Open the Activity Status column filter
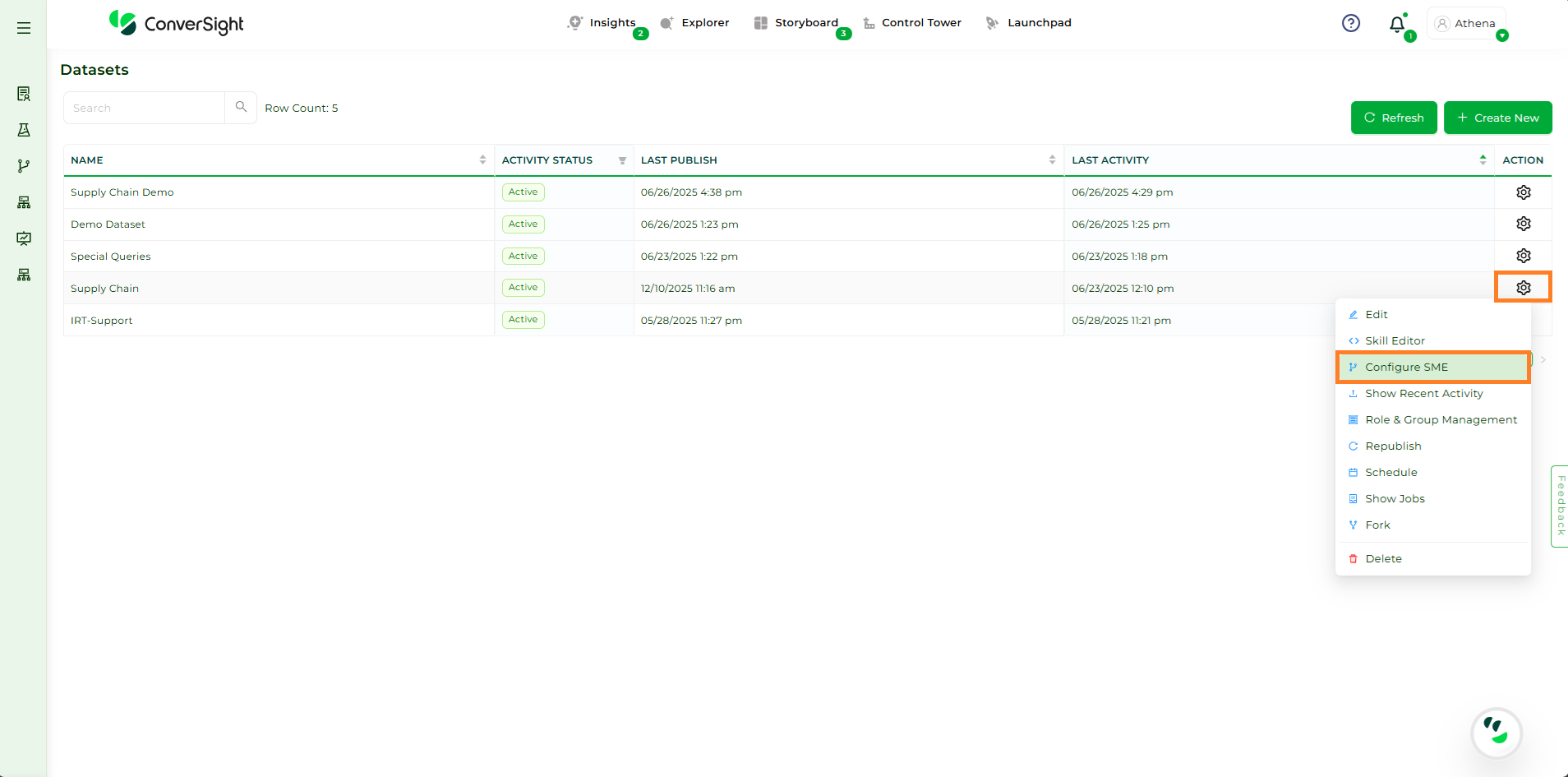 (622, 160)
